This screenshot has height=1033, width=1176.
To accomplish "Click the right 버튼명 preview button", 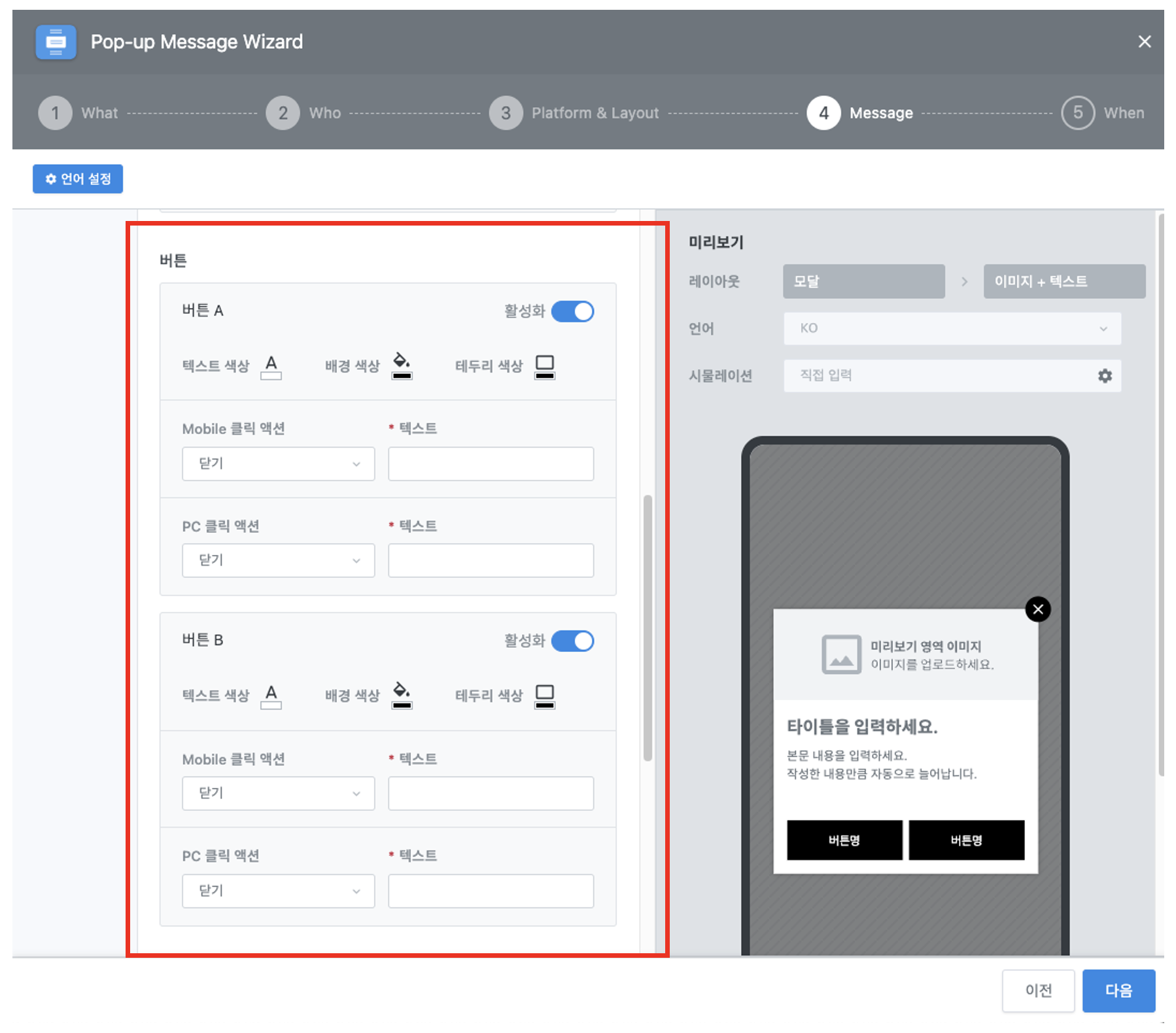I will tap(967, 840).
